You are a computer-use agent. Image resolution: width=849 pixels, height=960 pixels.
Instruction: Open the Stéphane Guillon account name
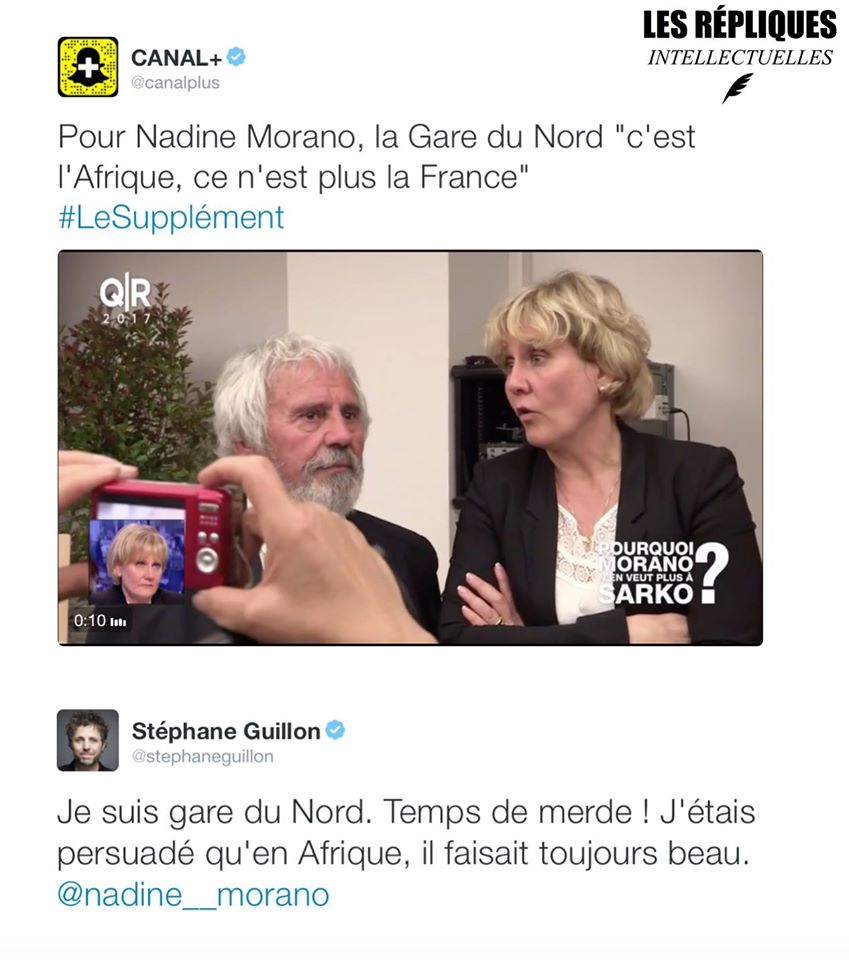pos(226,731)
